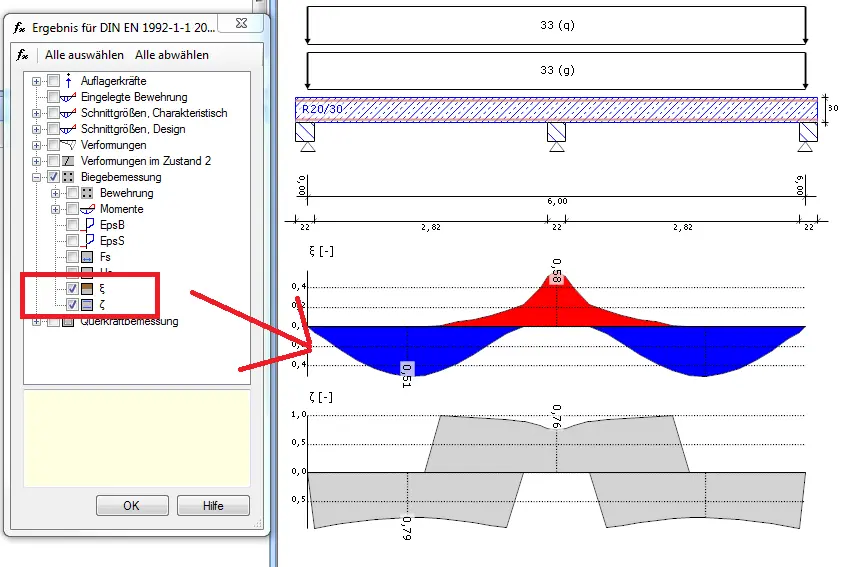Click the 33 (q) load label
The width and height of the screenshot is (860, 567).
click(557, 25)
